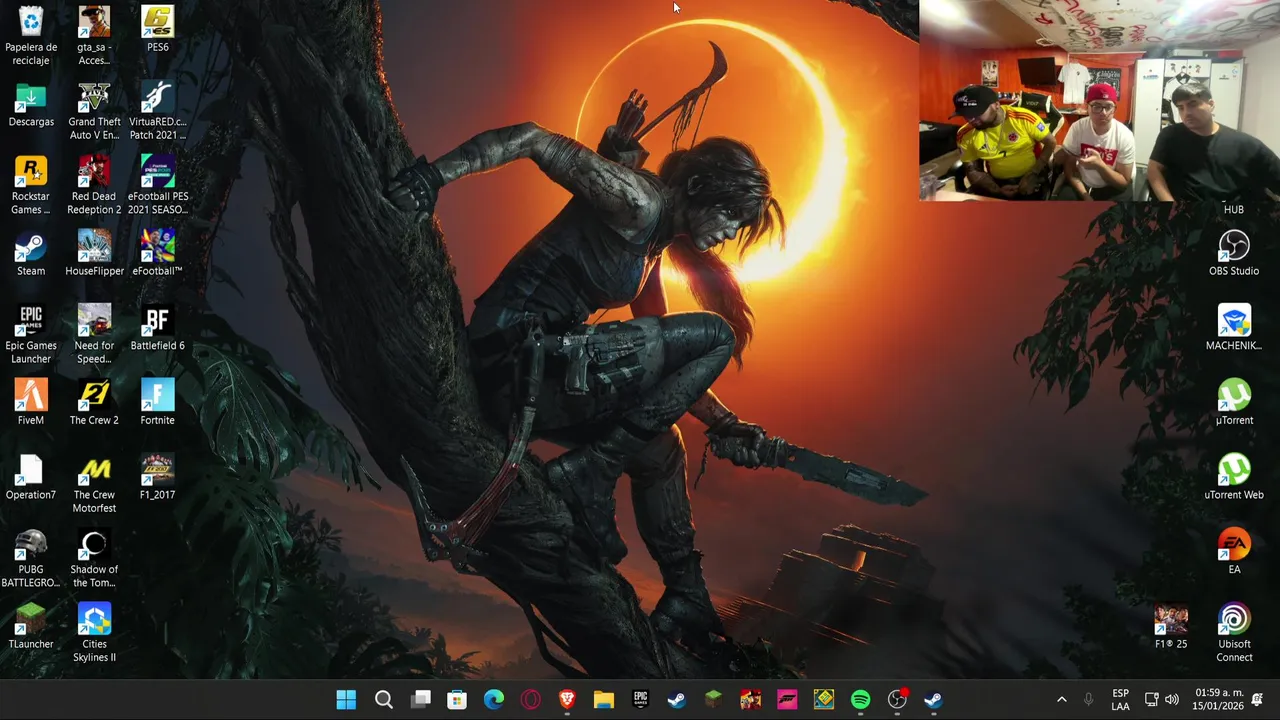Open the network status tray icon

[x=1151, y=700]
